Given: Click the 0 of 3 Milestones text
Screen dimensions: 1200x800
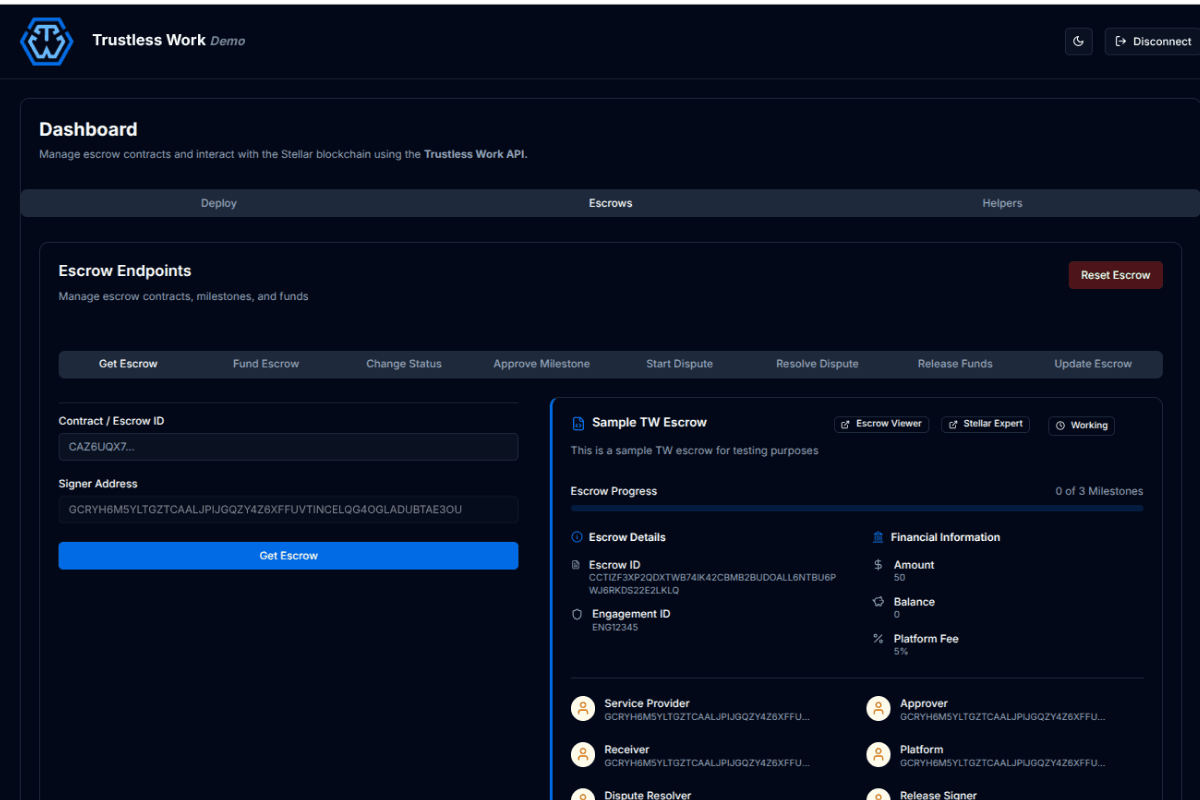Looking at the screenshot, I should pyautogui.click(x=1099, y=491).
